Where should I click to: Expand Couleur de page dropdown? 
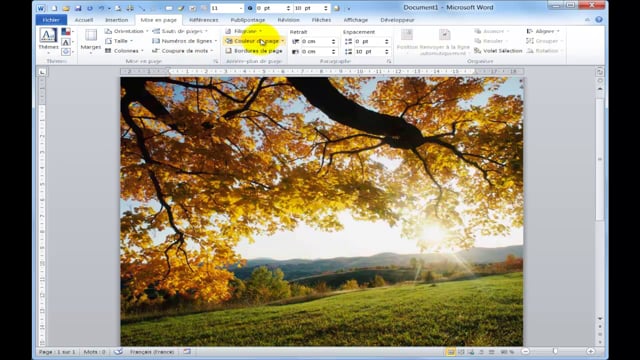tap(254, 41)
